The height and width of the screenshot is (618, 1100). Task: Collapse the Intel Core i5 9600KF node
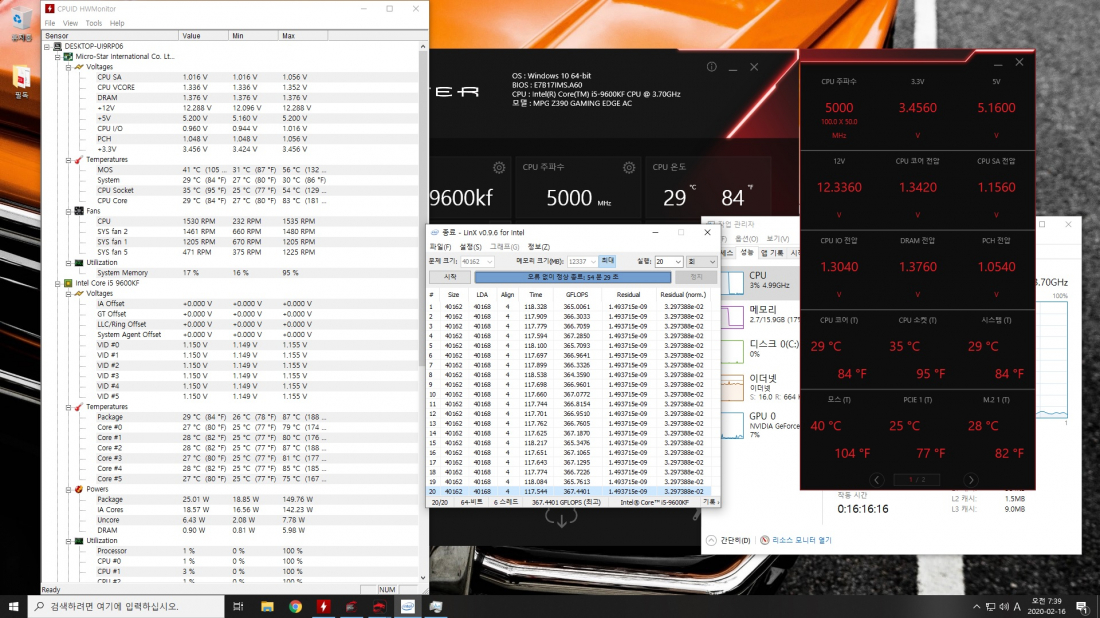[x=58, y=283]
